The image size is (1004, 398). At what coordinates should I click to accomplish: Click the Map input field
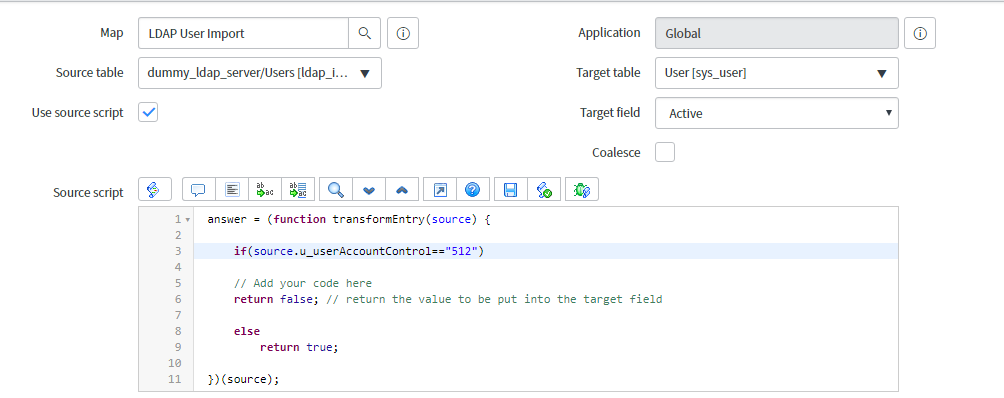click(243, 33)
